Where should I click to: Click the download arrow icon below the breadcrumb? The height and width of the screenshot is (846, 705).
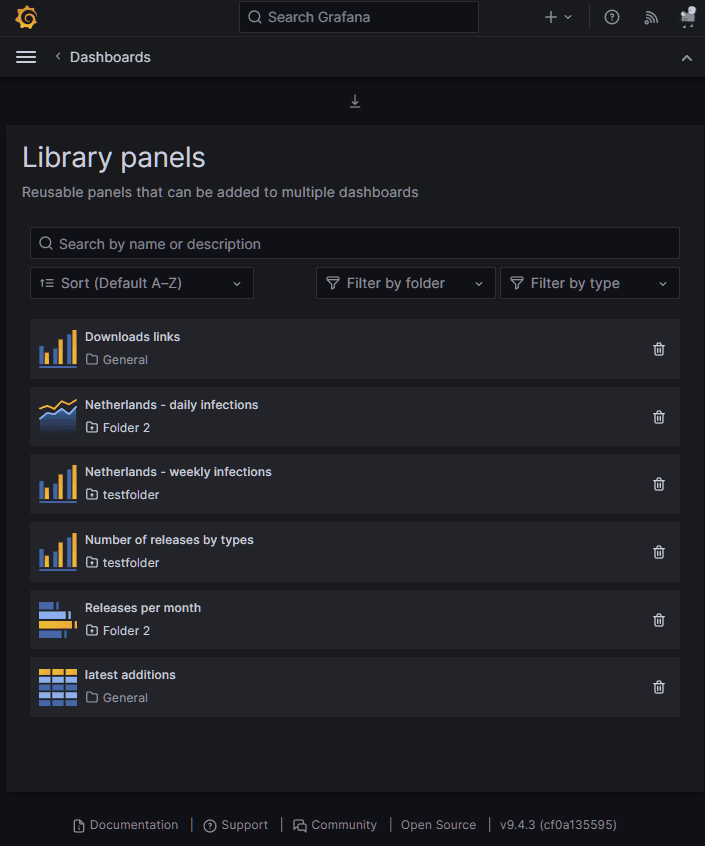pos(354,101)
